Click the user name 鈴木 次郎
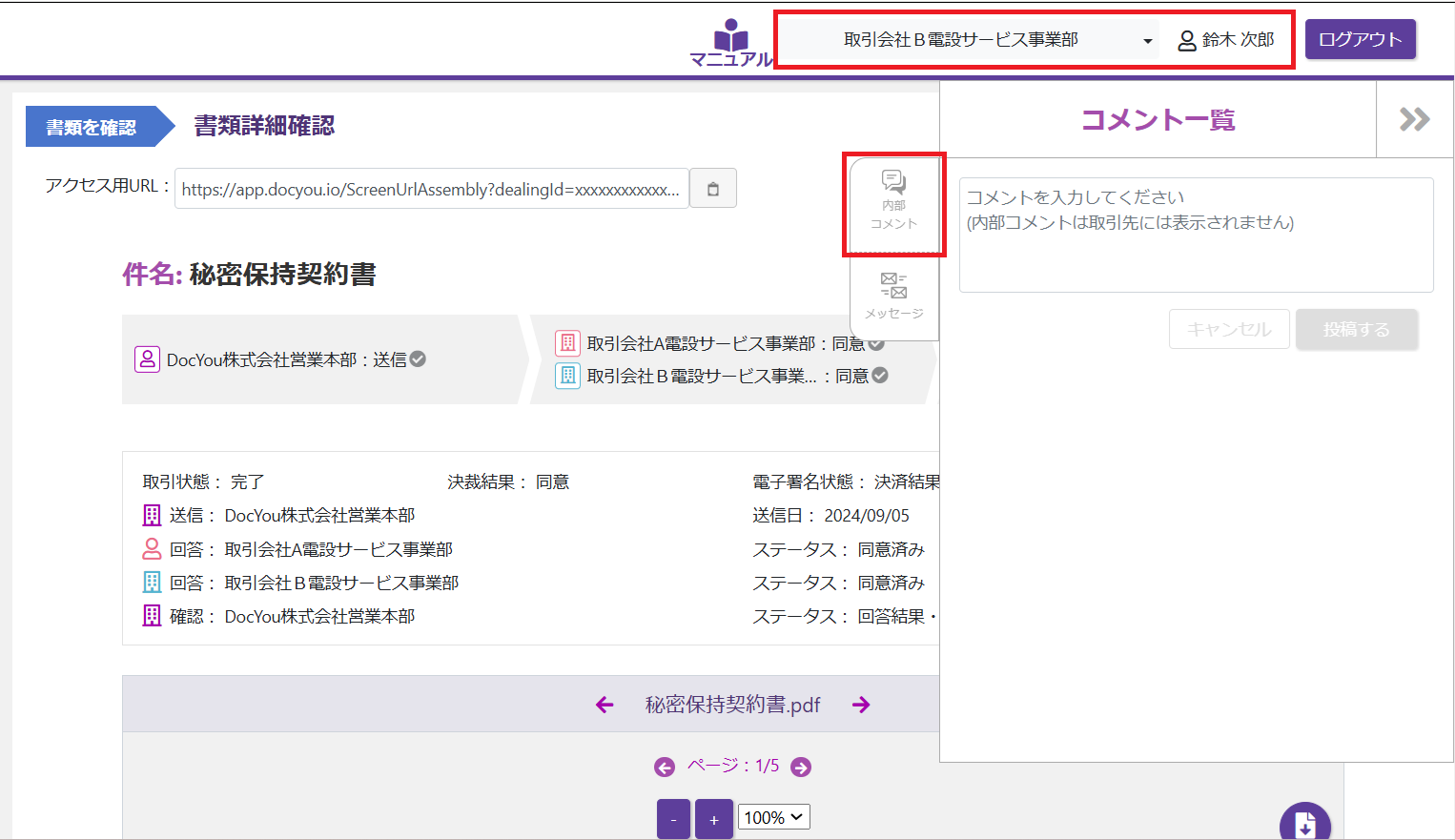This screenshot has width=1455, height=840. coord(1227,40)
